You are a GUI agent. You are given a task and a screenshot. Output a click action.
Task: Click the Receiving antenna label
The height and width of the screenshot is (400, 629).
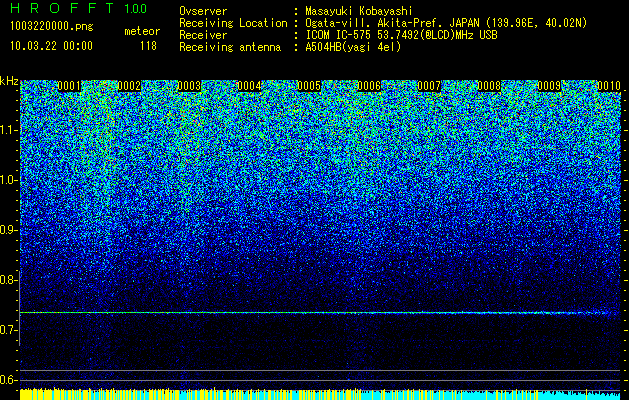[230, 47]
